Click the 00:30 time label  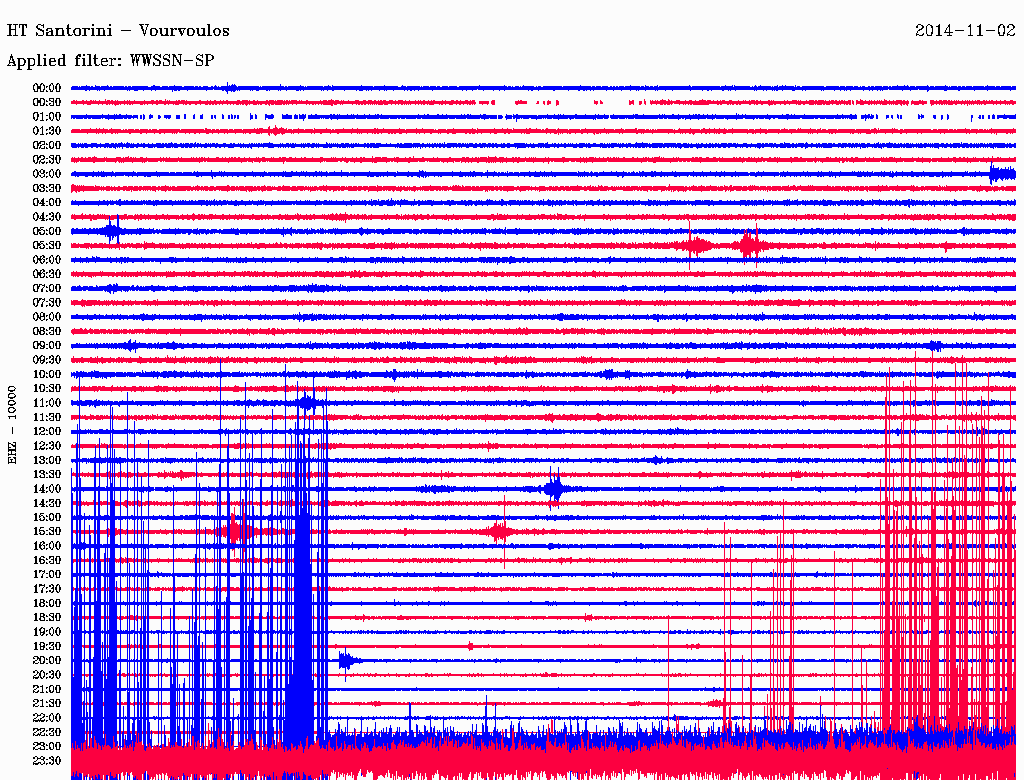(x=47, y=102)
